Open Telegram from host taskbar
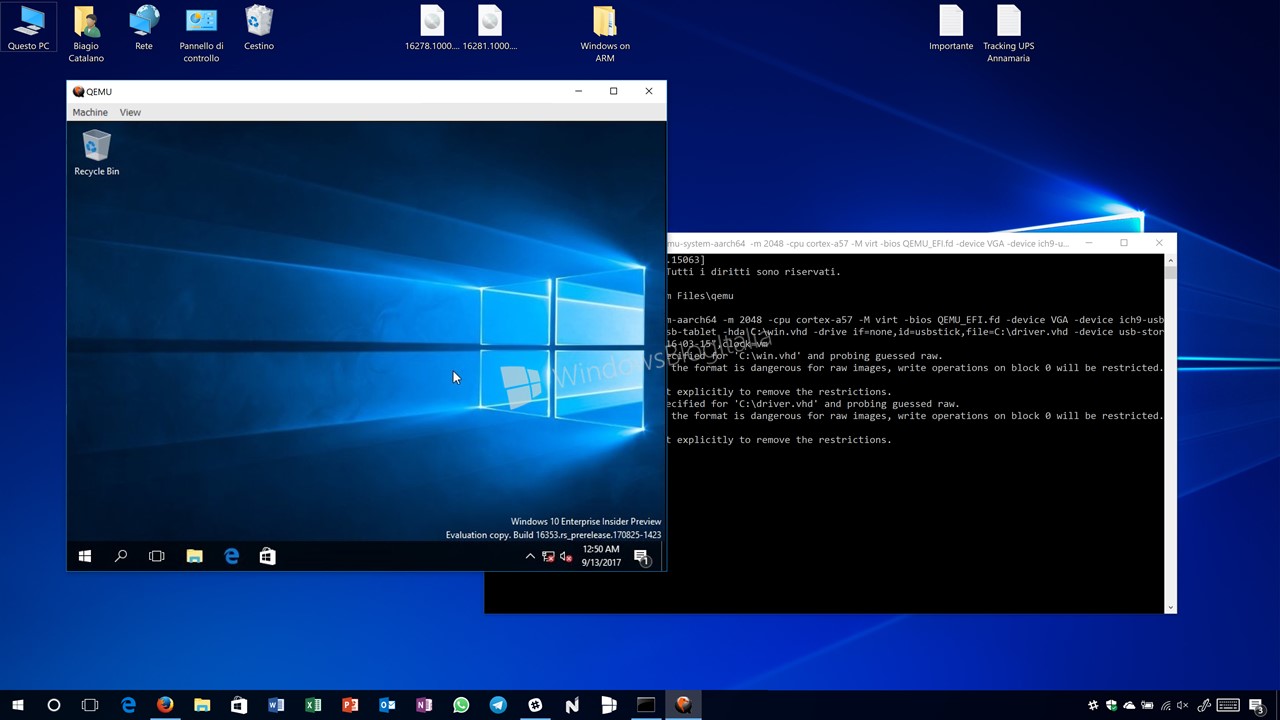This screenshot has height=720, width=1280. (498, 705)
